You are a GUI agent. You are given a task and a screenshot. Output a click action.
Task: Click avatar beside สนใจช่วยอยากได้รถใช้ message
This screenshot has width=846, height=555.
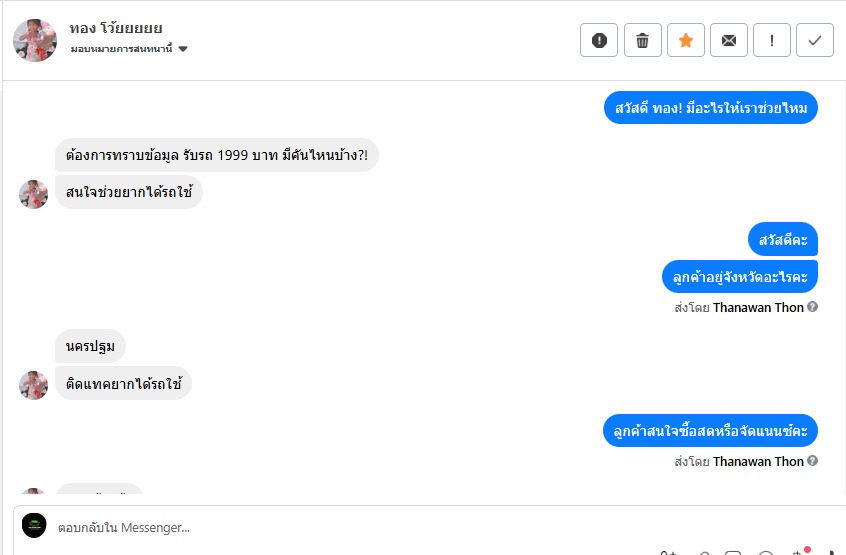click(34, 194)
